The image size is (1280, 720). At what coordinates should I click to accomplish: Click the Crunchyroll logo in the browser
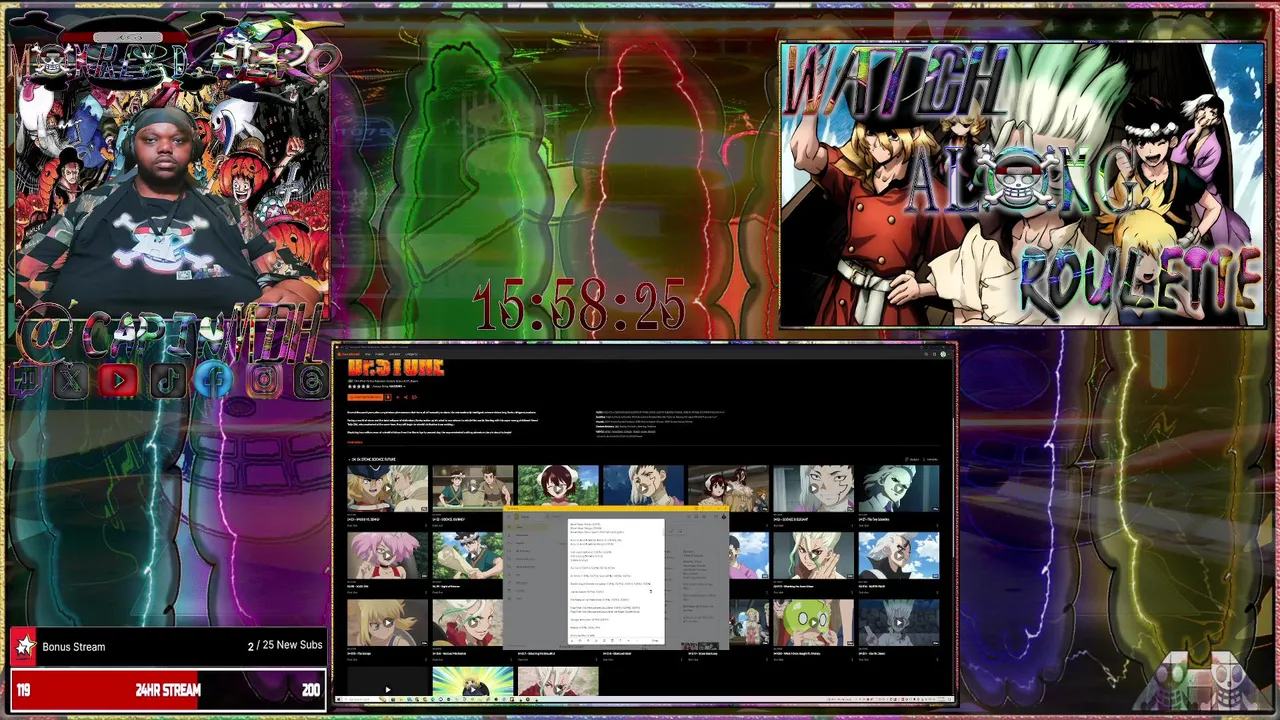(349, 354)
